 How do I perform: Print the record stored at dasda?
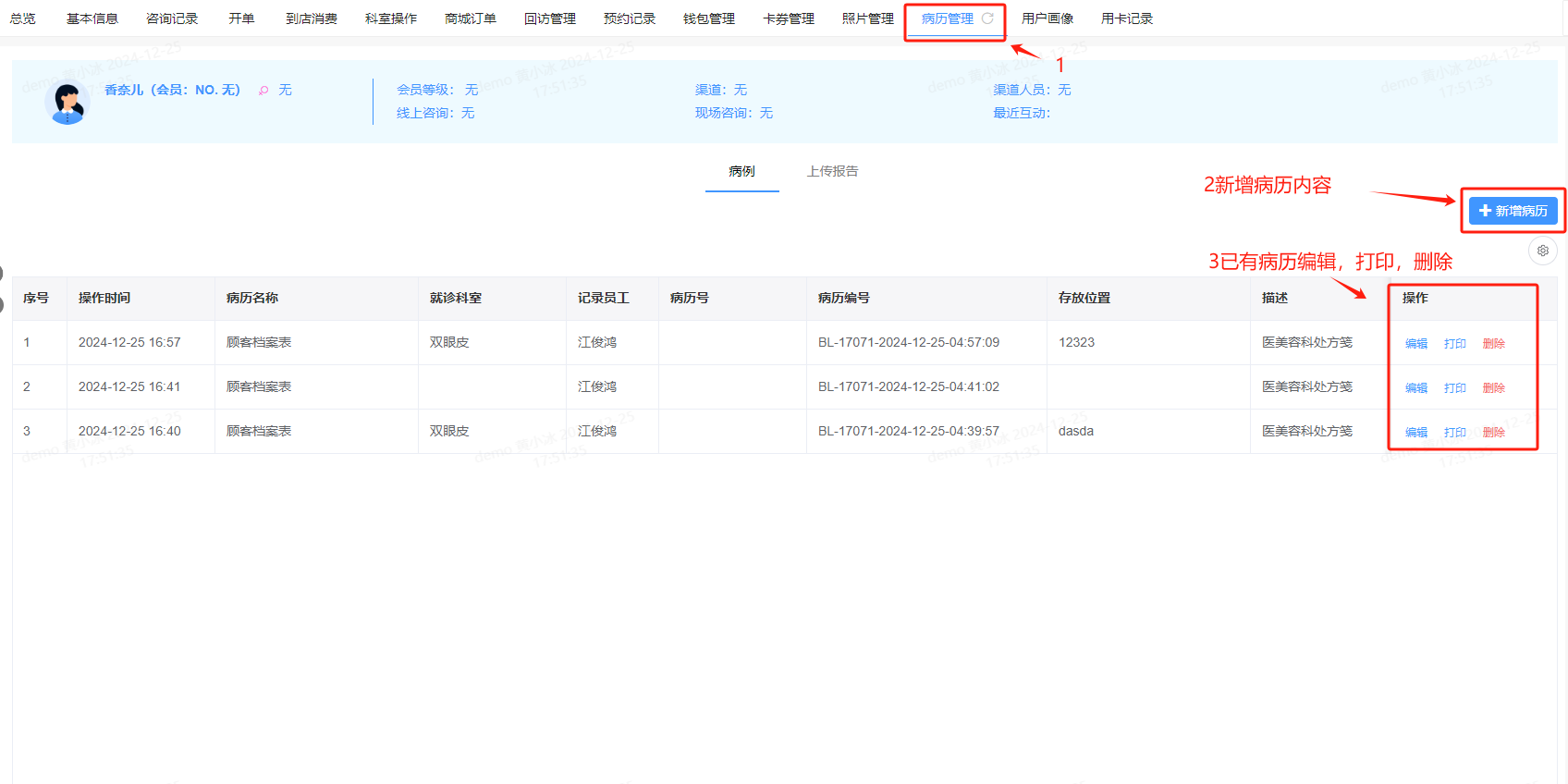pyautogui.click(x=1454, y=432)
